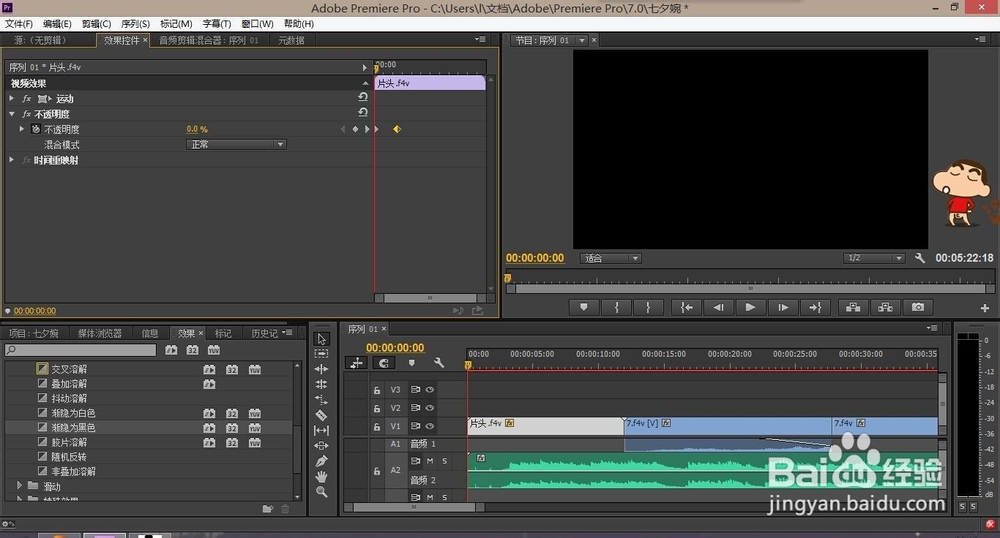Image resolution: width=1000 pixels, height=538 pixels.
Task: Toggle snap magnet in the timeline
Action: coord(383,363)
